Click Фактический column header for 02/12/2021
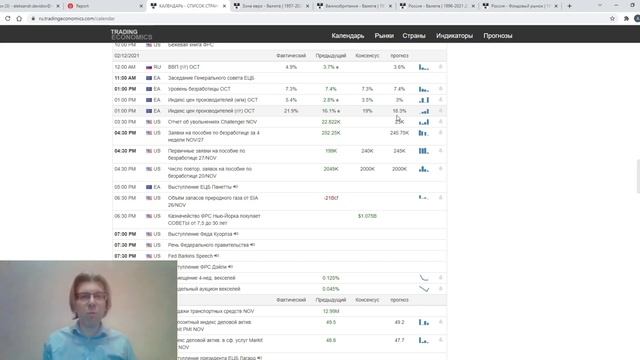640x360 pixels. click(291, 56)
